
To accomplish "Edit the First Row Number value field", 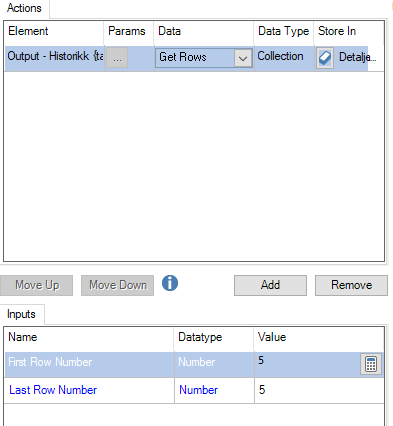I will pyautogui.click(x=307, y=364).
